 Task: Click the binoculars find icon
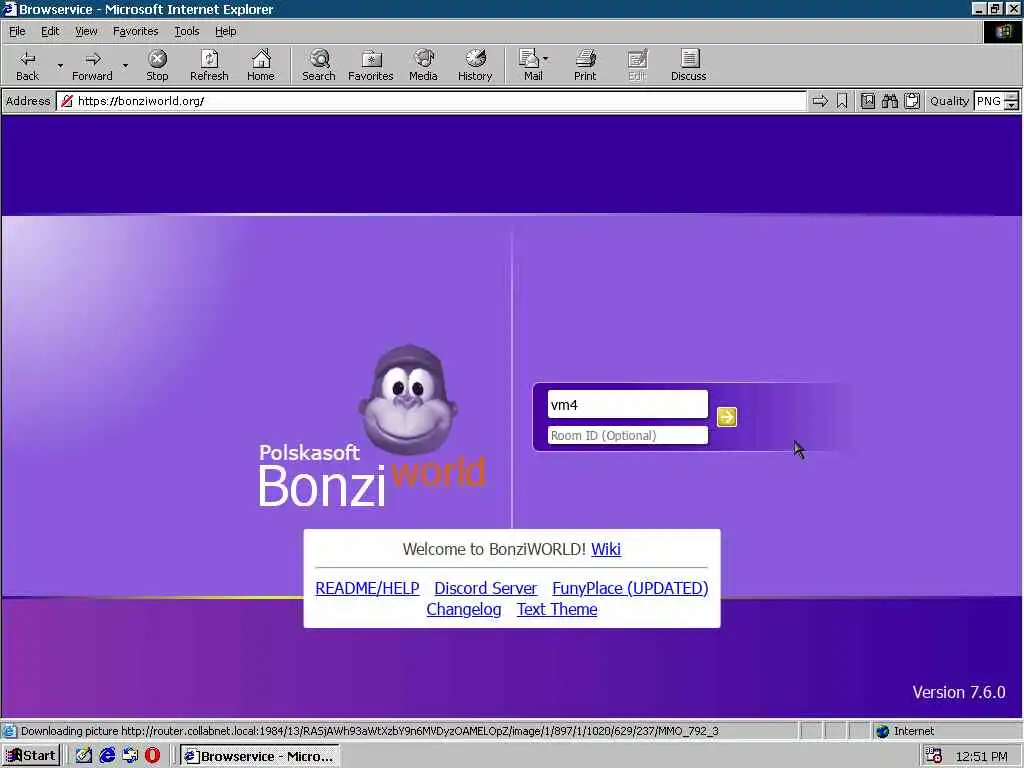[889, 101]
